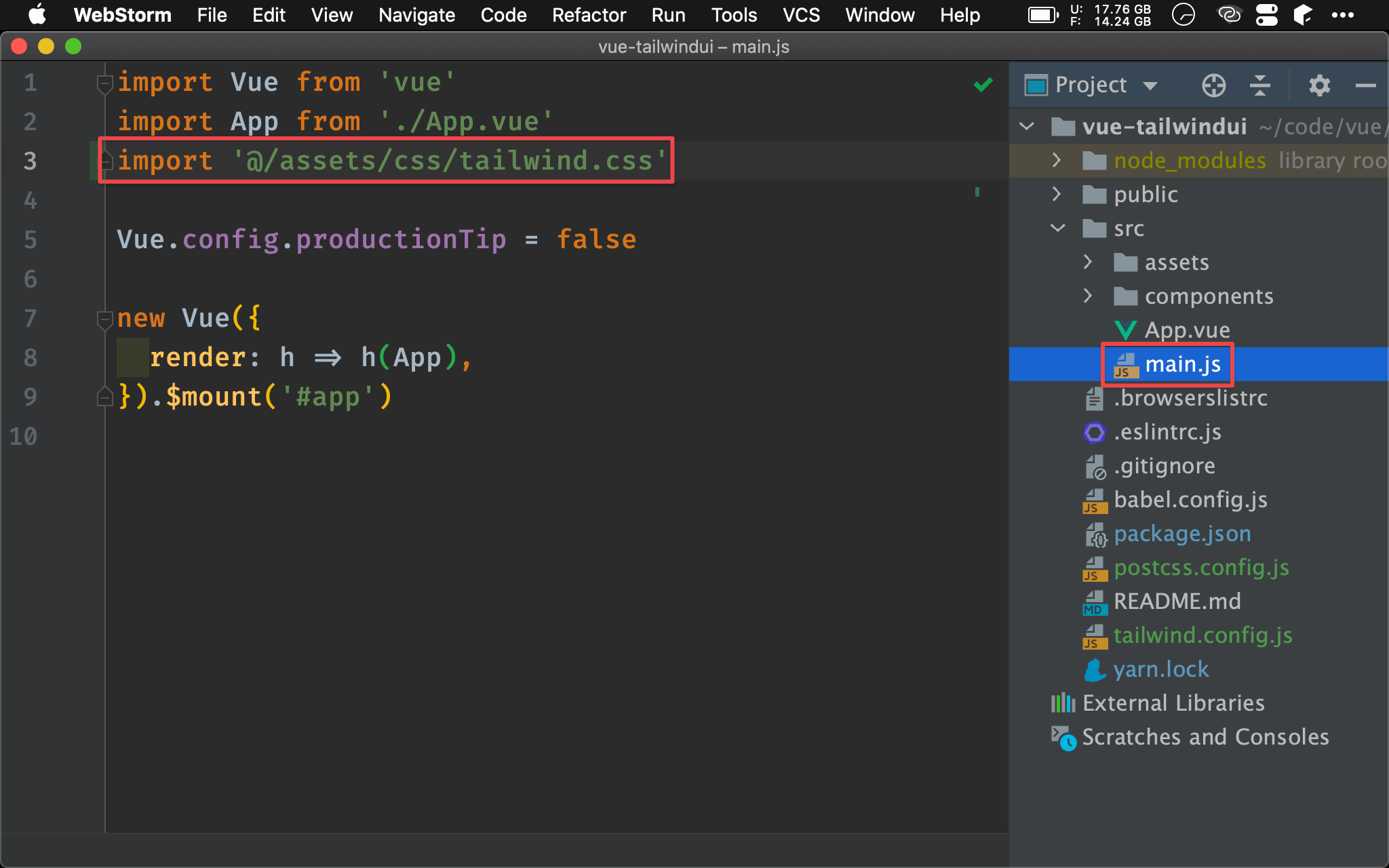Open the Navigate menu
This screenshot has width=1389, height=868.
pos(416,14)
